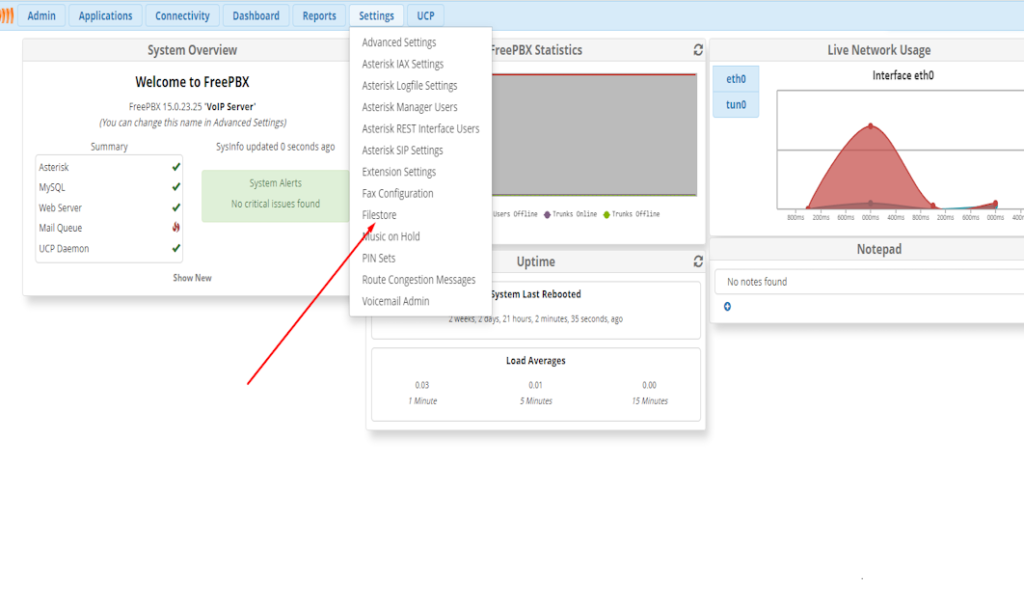Add a new note with plus icon
This screenshot has width=1024, height=604.
[727, 306]
